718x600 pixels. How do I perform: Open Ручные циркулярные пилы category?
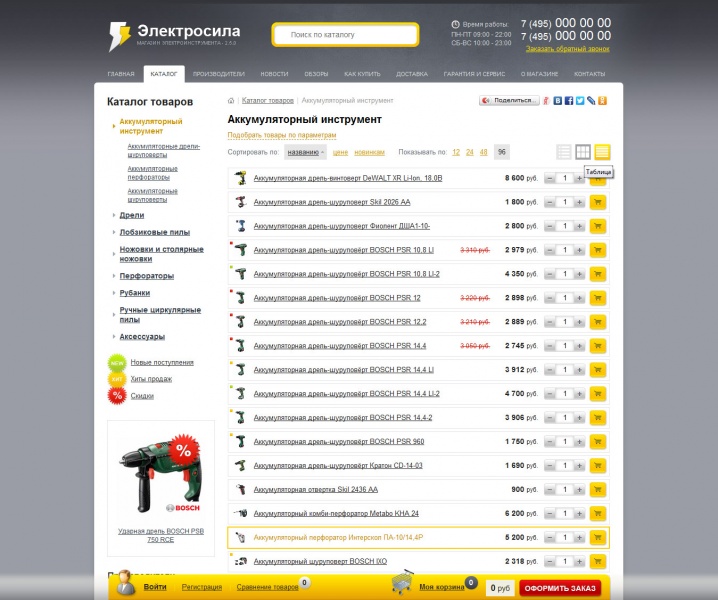(160, 315)
